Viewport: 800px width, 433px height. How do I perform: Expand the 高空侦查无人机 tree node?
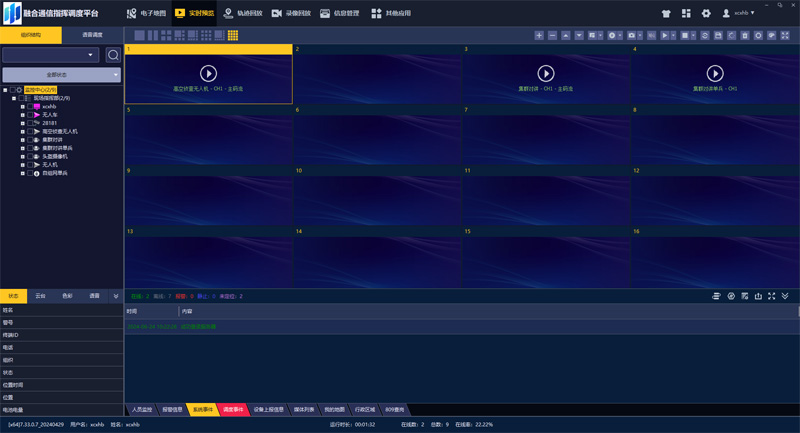point(23,131)
